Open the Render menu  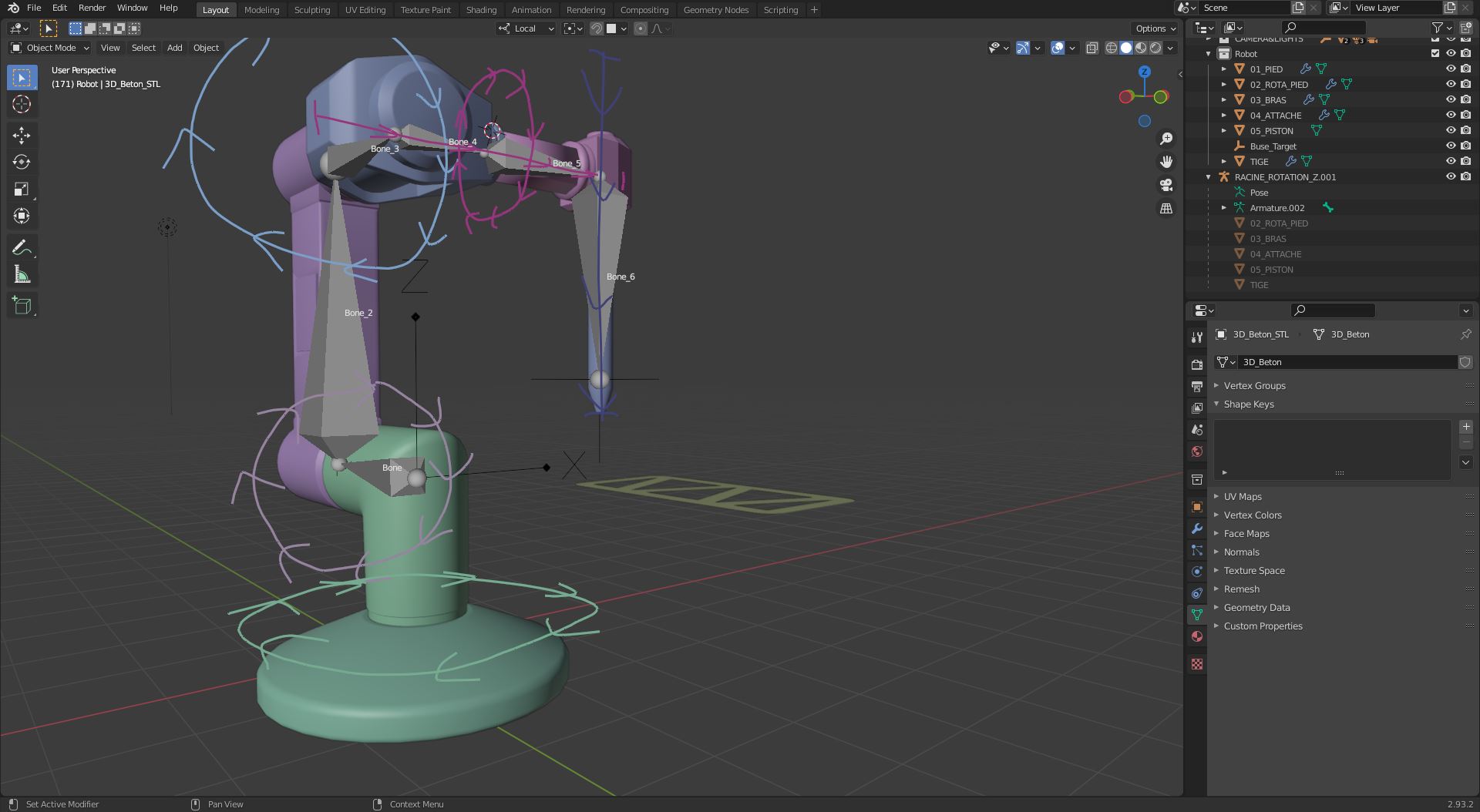(92, 8)
